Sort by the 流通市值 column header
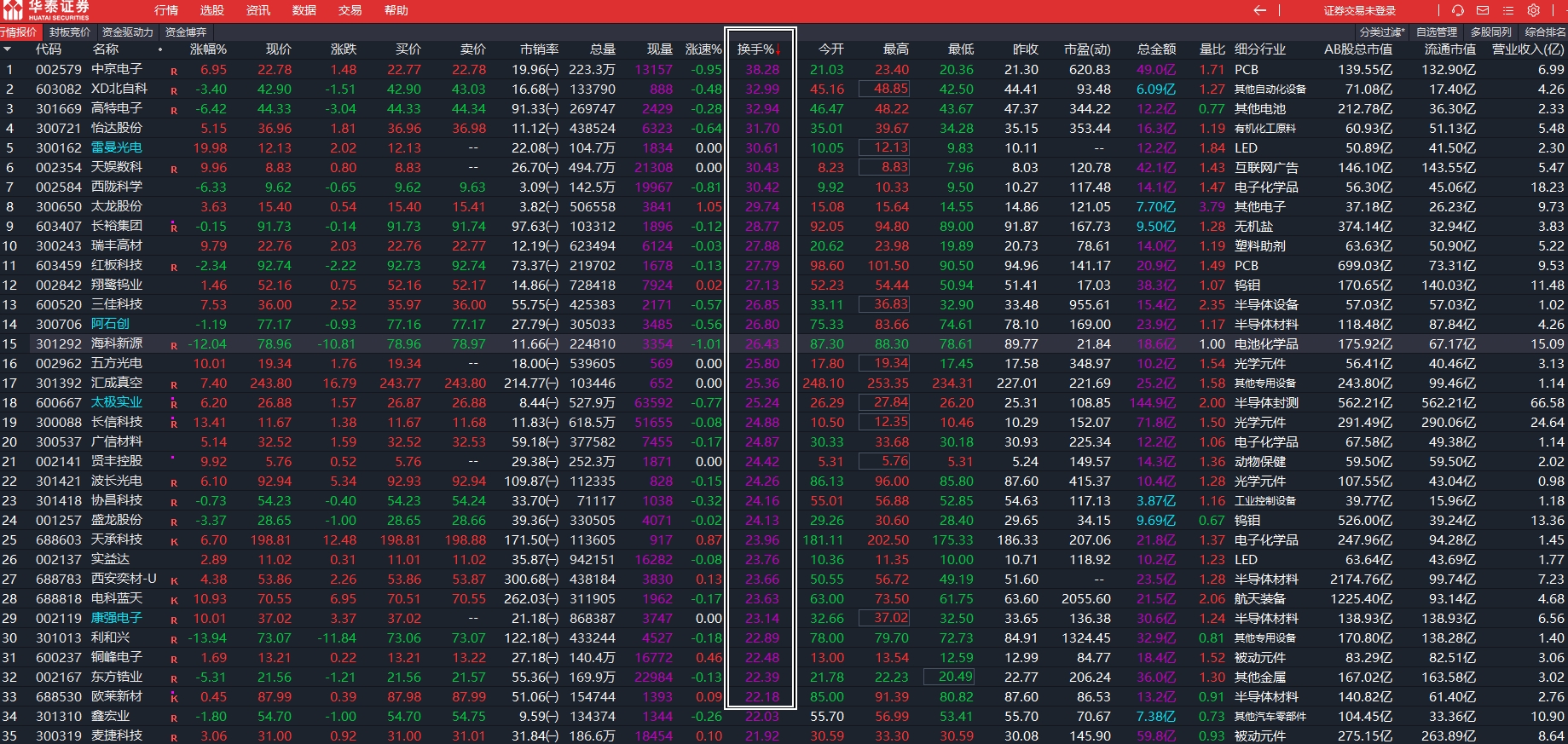The image size is (1568, 744). click(1450, 49)
